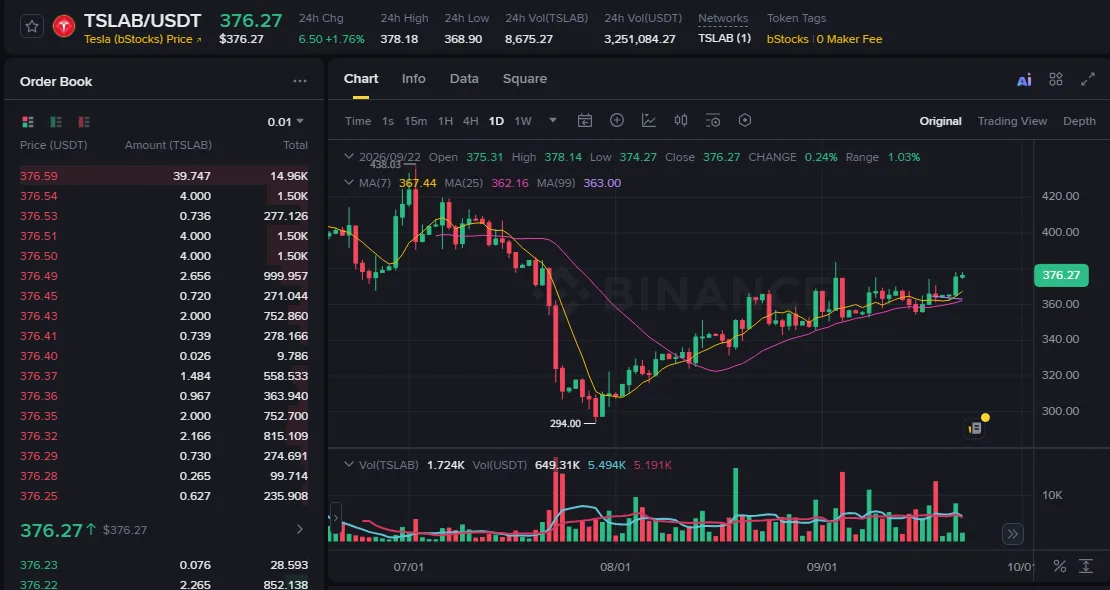Open price precision 0.01 dropdown
This screenshot has height=590, width=1110.
point(285,122)
